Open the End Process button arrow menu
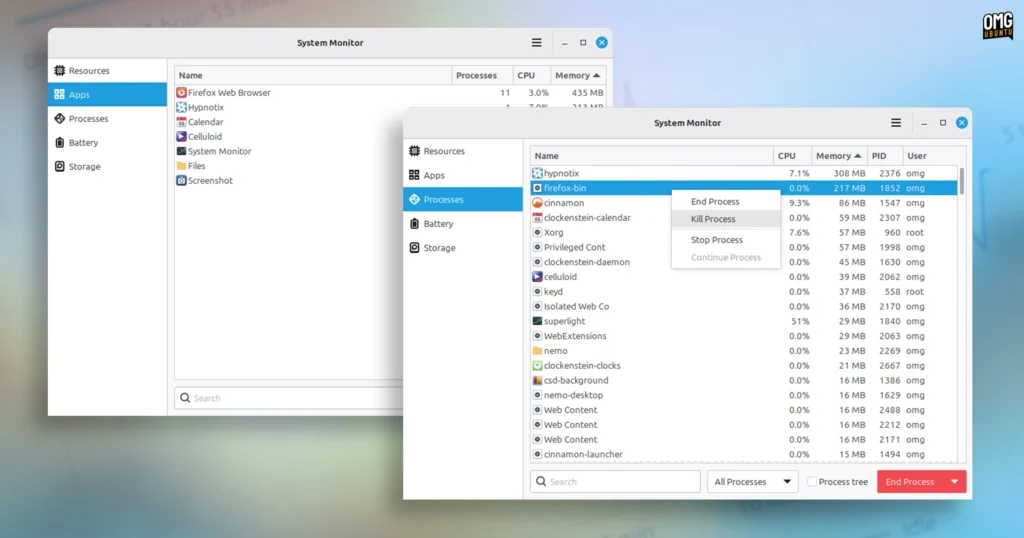Viewport: 1024px width, 538px height. point(955,482)
